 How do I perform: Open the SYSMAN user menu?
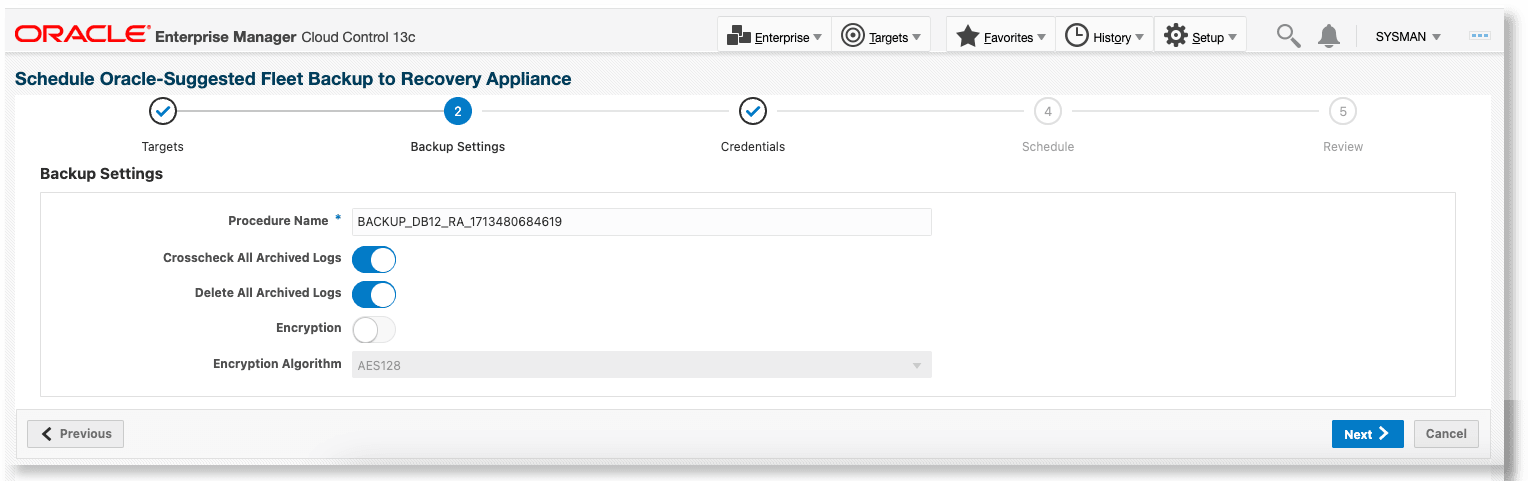(1408, 37)
